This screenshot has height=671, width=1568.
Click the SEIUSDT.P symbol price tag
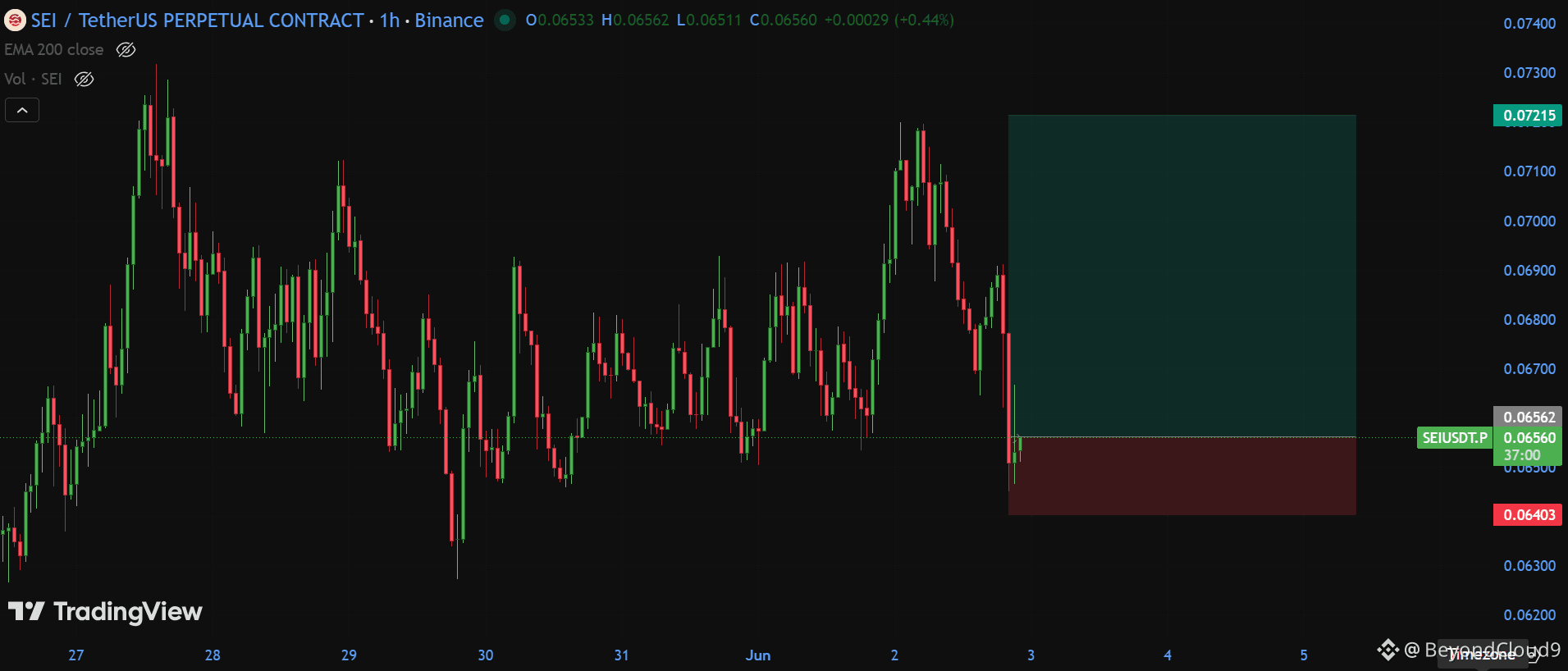[x=1455, y=438]
